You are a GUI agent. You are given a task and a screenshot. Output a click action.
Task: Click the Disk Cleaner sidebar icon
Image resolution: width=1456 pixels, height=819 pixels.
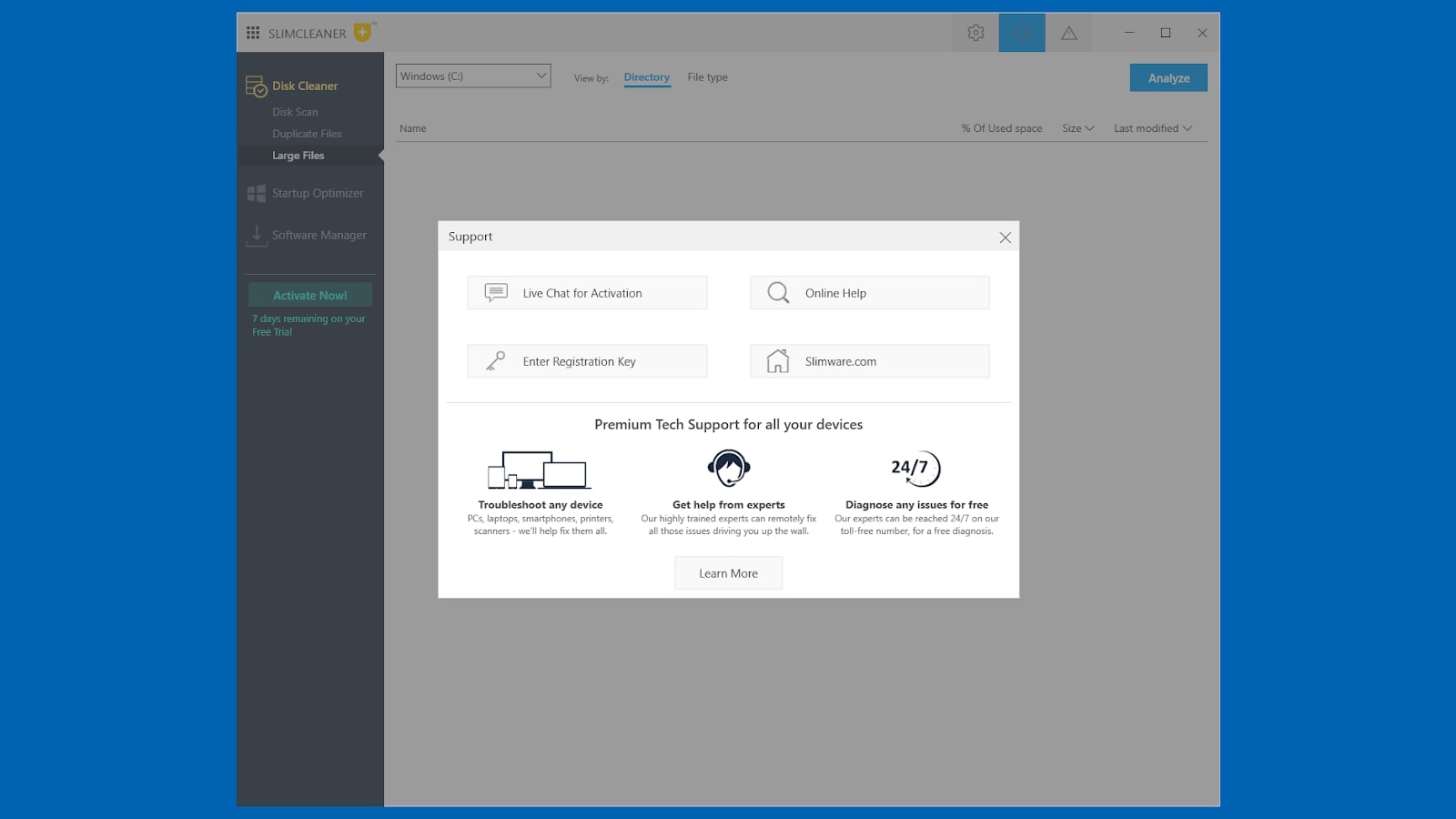tap(256, 86)
